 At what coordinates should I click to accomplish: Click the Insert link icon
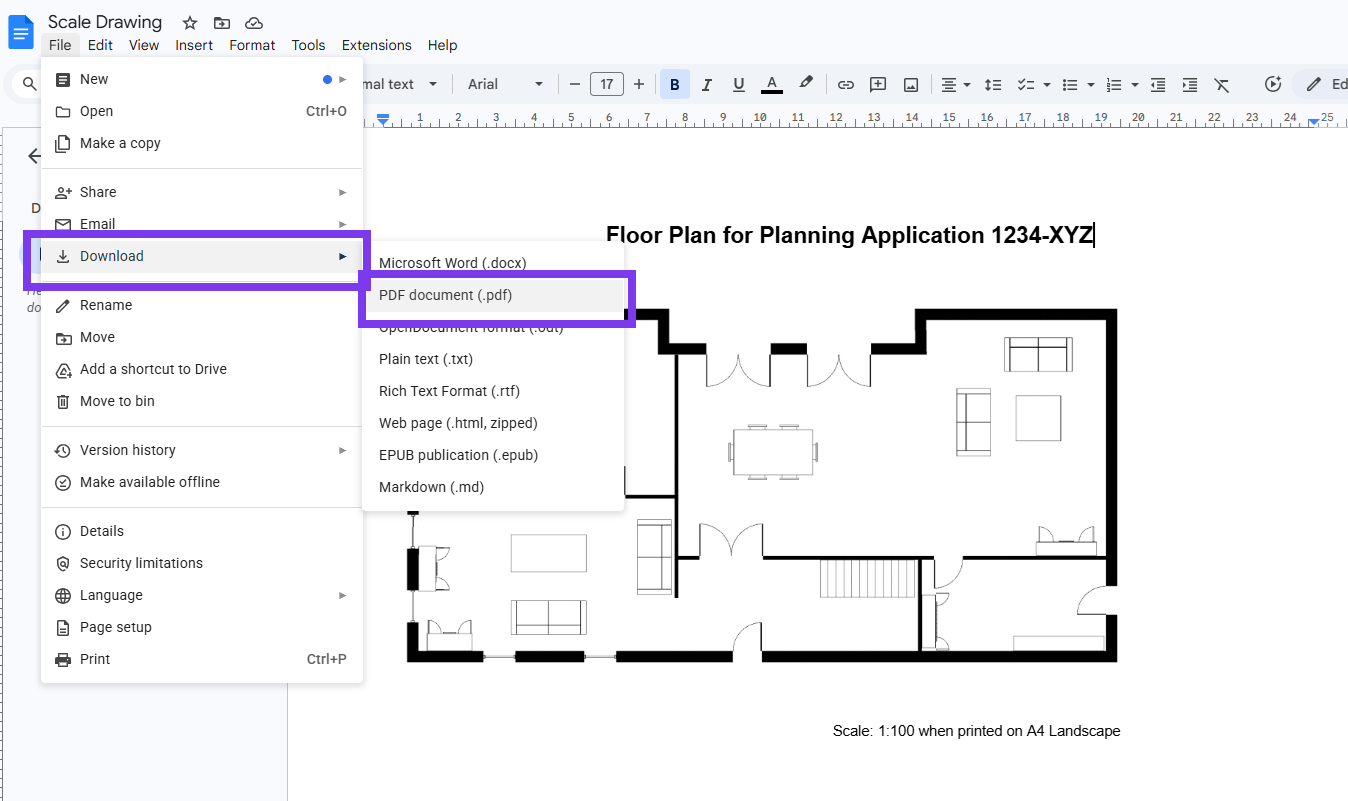(845, 84)
